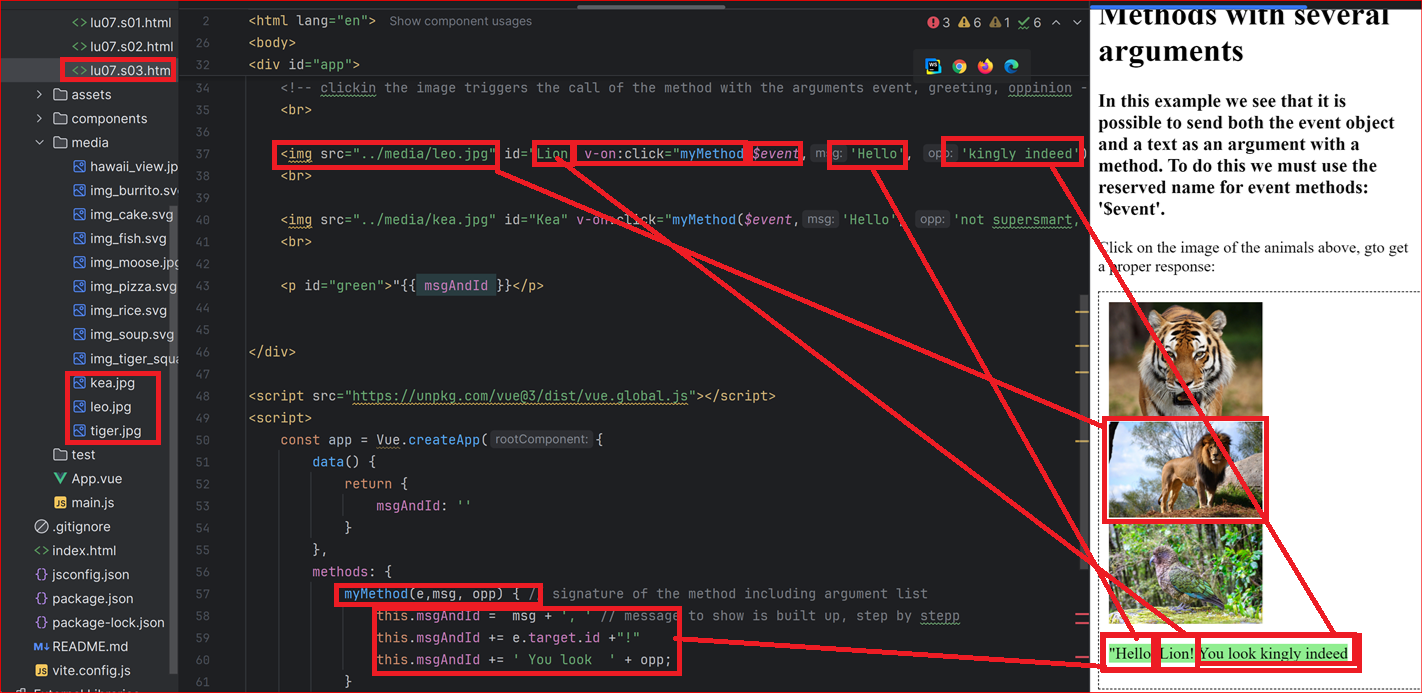Click the tiger image in the preview

point(1185,359)
